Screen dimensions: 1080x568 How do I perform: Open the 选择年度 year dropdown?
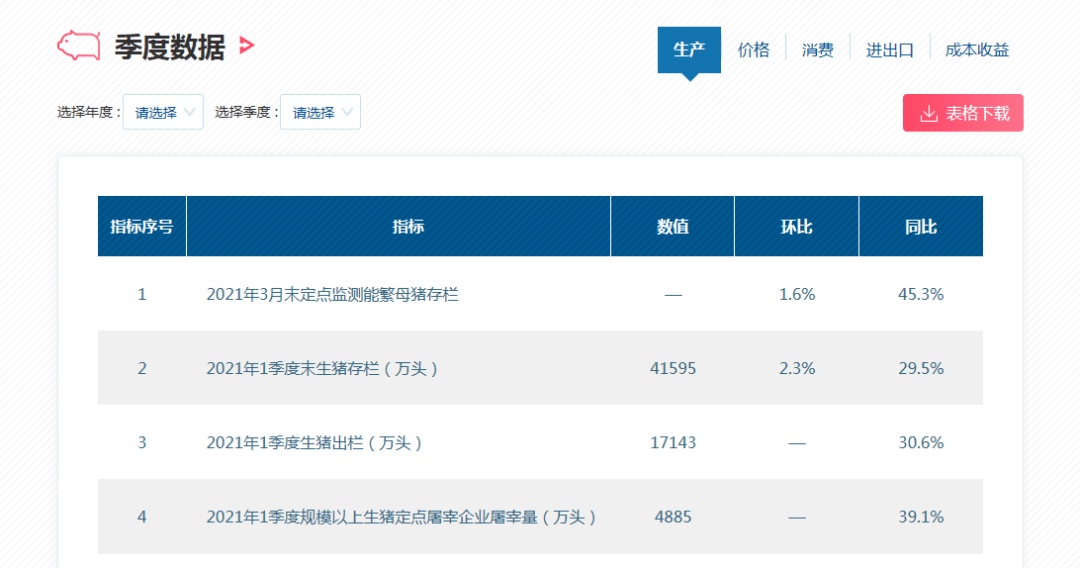tap(163, 112)
